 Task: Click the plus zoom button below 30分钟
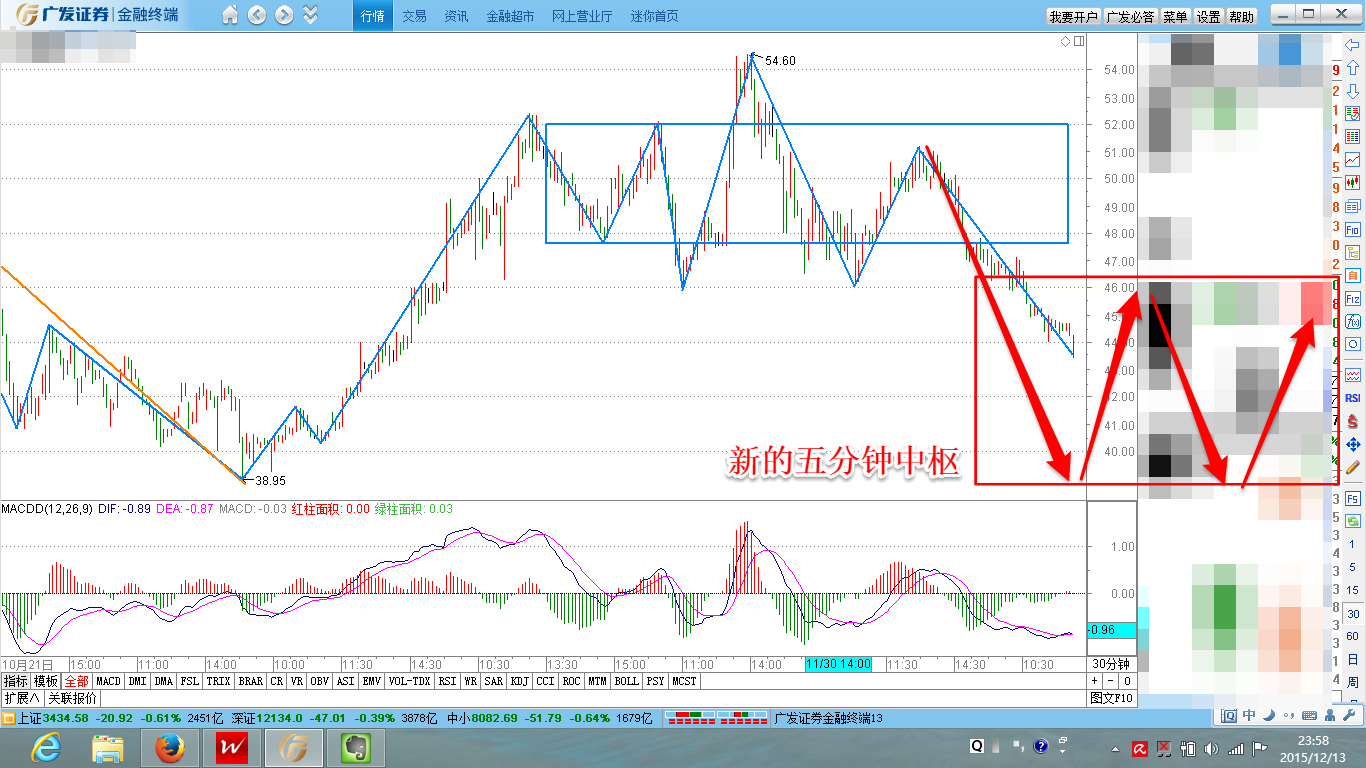coord(1094,681)
